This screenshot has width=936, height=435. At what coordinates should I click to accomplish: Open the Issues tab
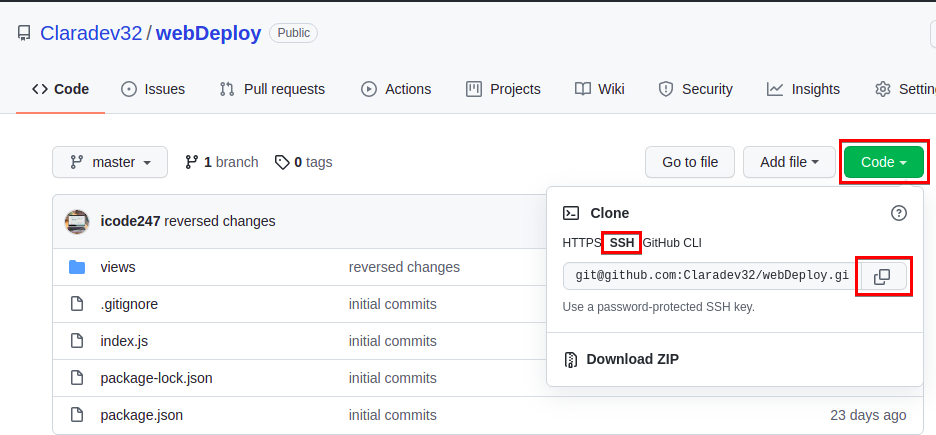153,90
